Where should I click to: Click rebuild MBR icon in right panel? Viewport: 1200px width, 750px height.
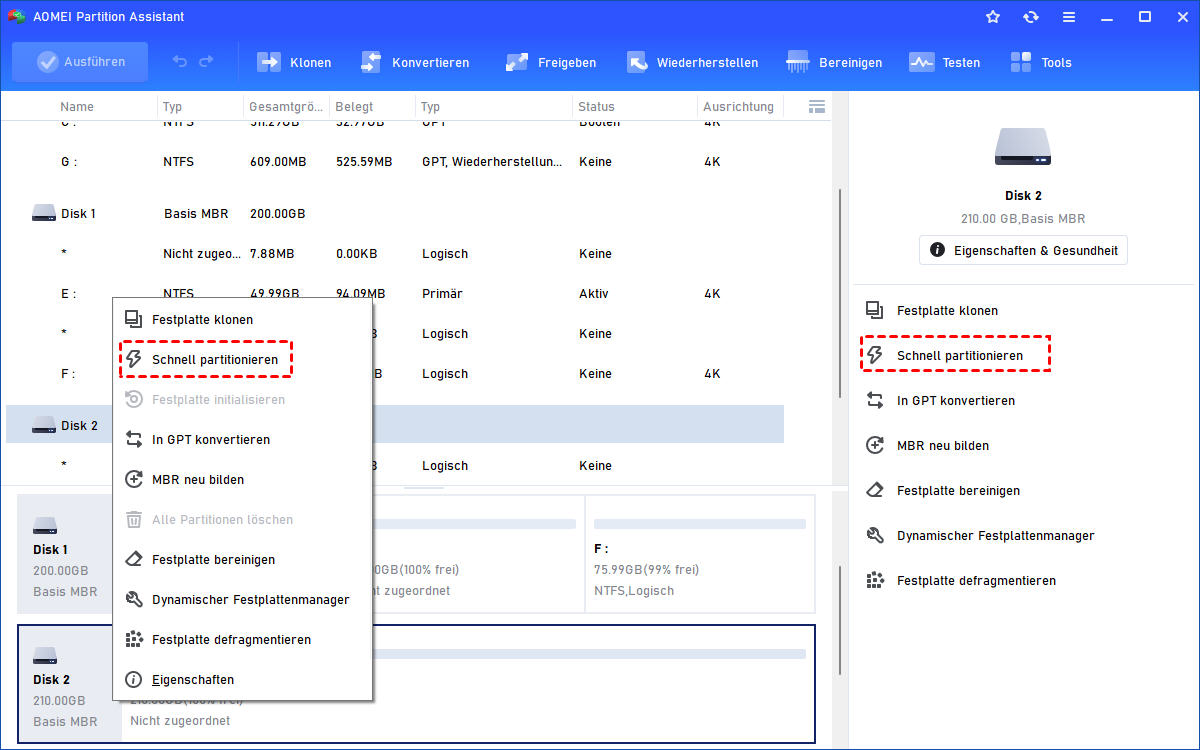tap(875, 445)
